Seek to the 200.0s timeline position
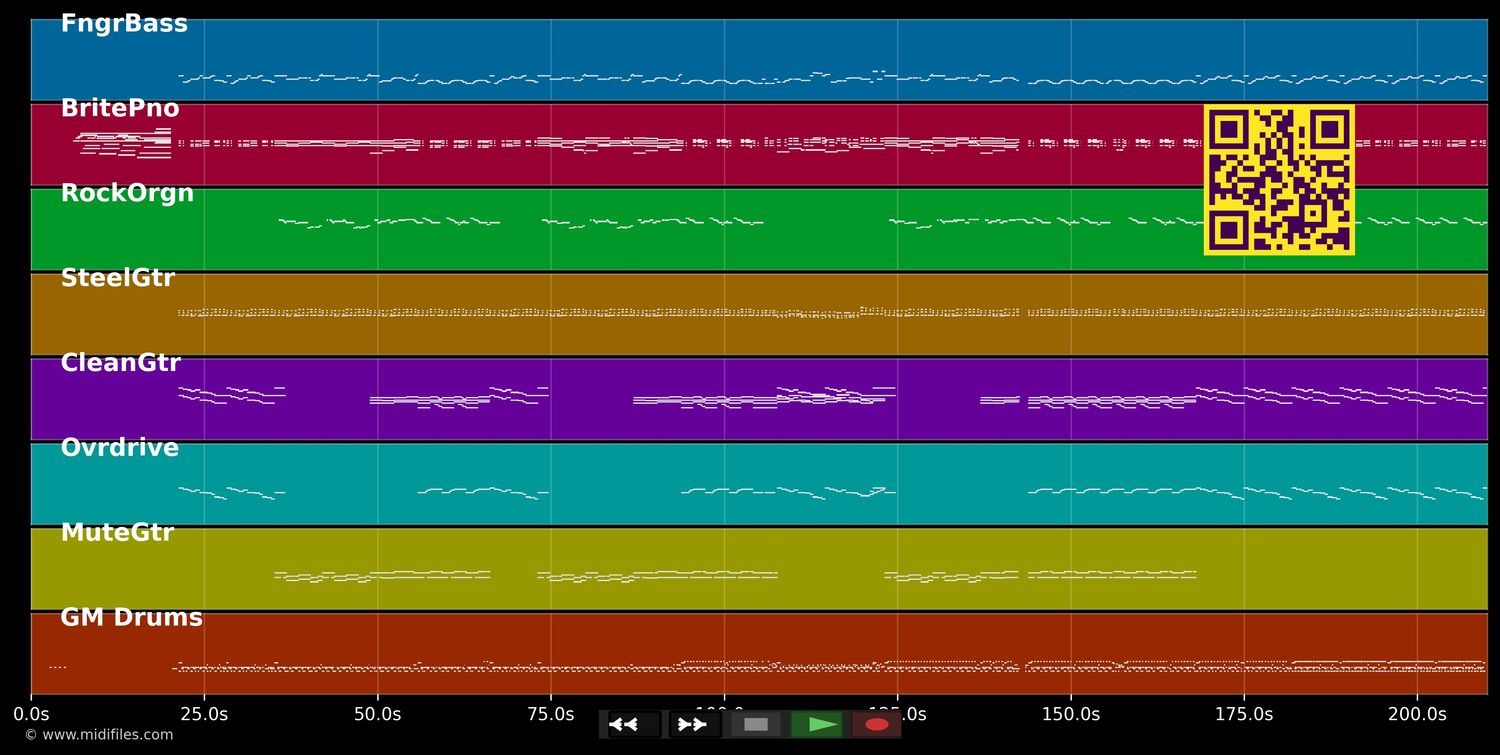 (x=1416, y=713)
